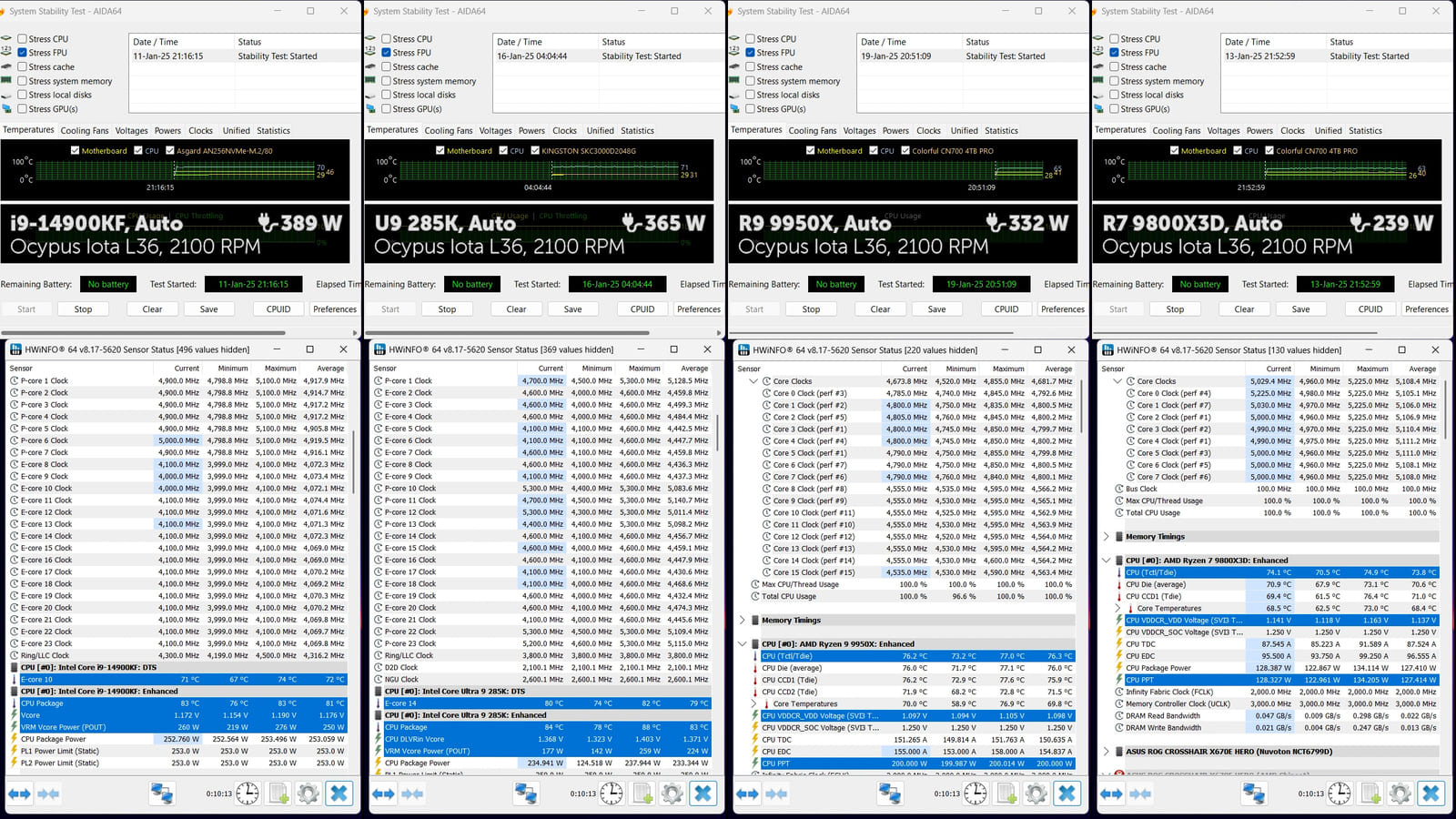Enable Stress cache in AIDA64 window started 16-Jan-25
This screenshot has width=1456, height=819.
click(386, 67)
